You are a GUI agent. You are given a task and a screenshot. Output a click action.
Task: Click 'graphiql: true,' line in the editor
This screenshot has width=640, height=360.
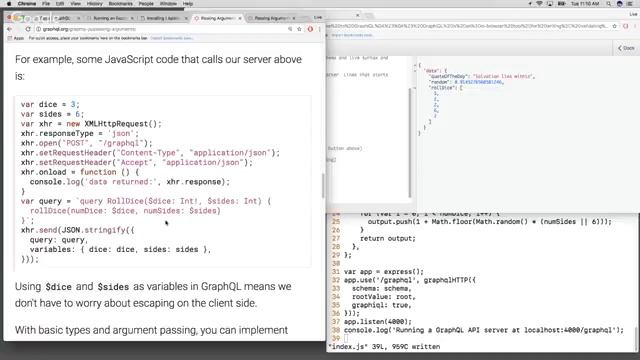(x=382, y=305)
